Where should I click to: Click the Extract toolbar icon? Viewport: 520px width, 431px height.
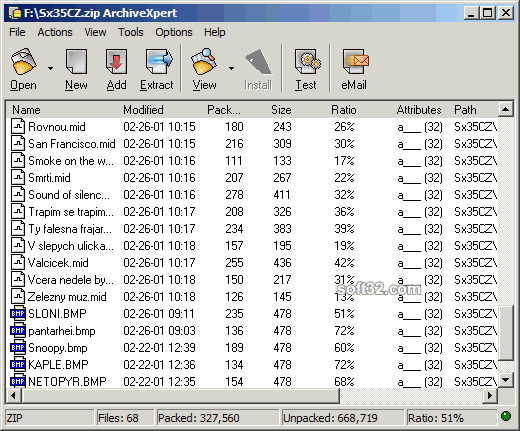pyautogui.click(x=159, y=61)
